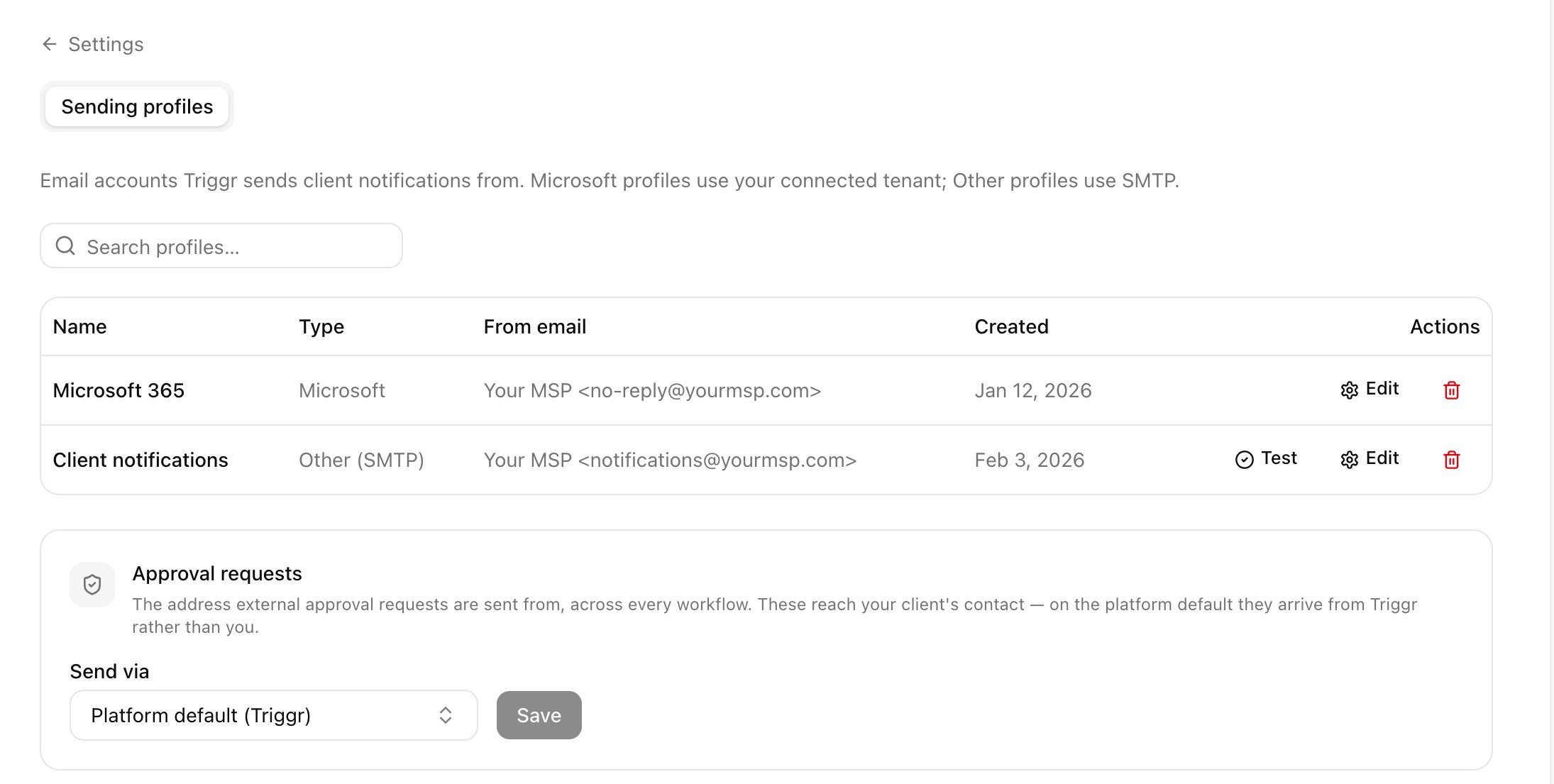The height and width of the screenshot is (784, 1554).
Task: Click the Jan 12, 2026 created date
Action: coord(1033,390)
